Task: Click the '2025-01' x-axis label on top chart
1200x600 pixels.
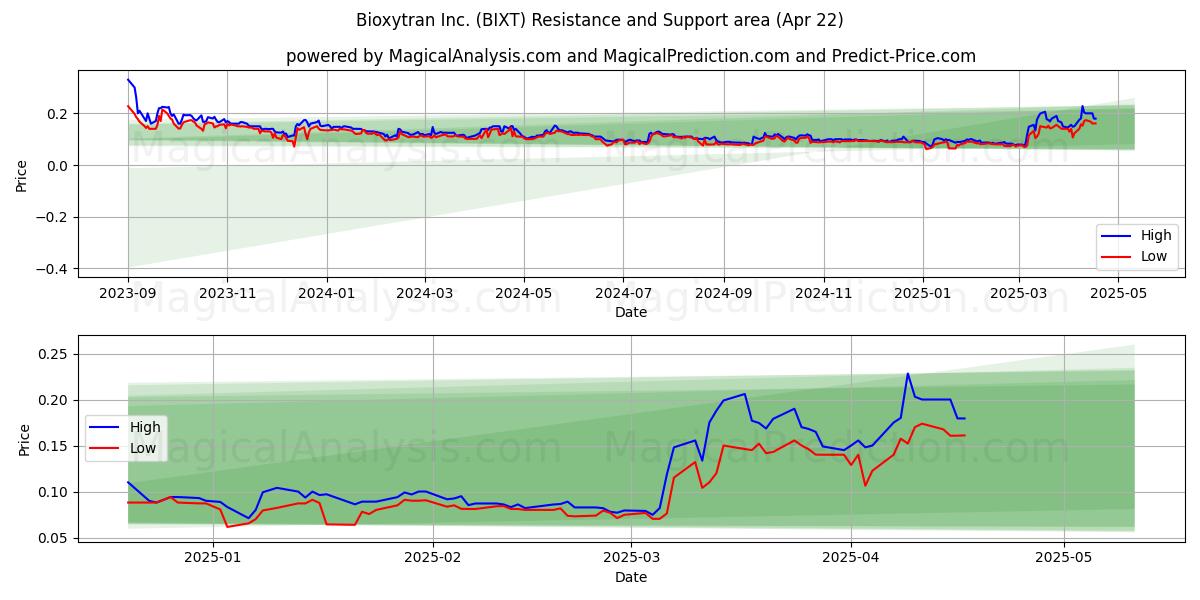Action: 923,294
